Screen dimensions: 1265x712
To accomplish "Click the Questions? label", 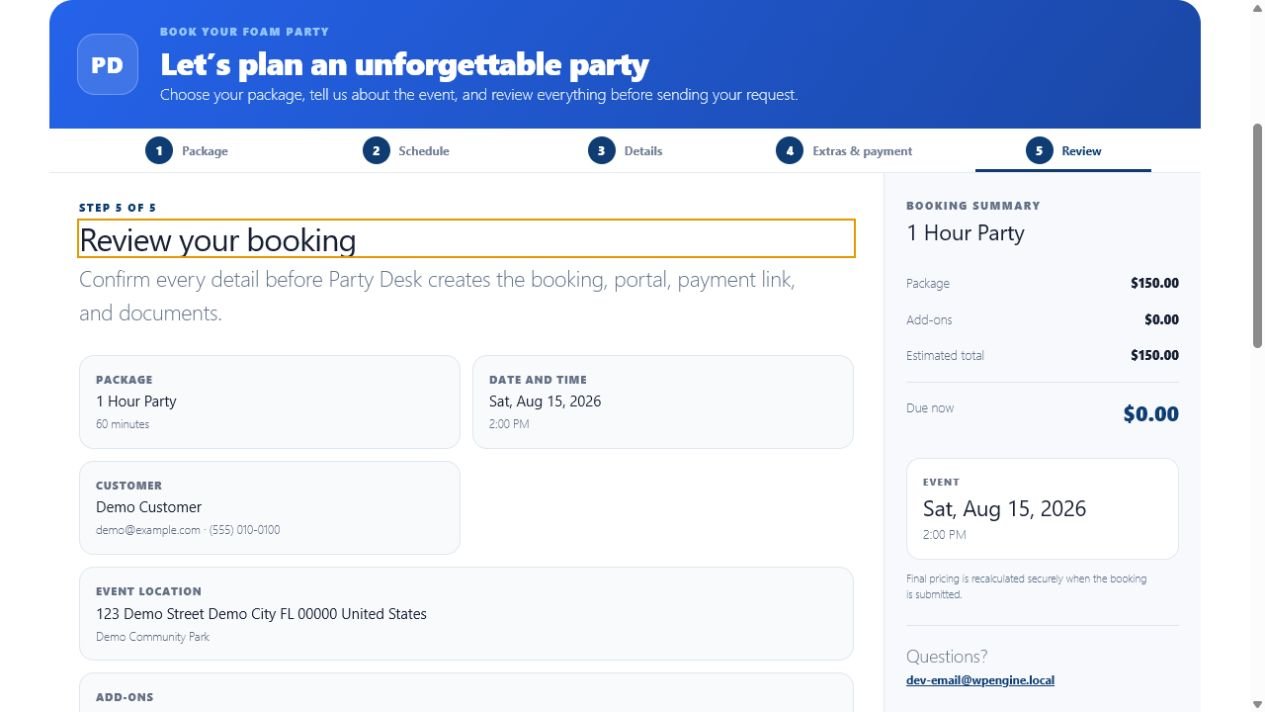I will [x=946, y=657].
